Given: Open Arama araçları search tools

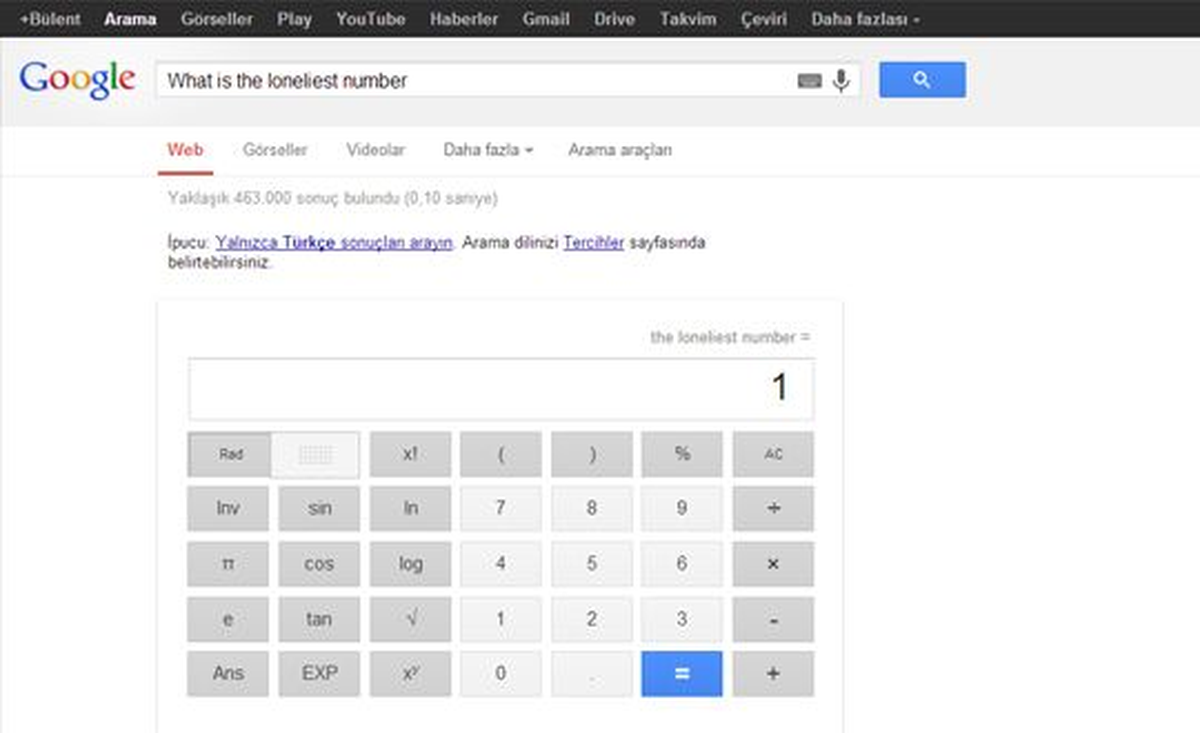Looking at the screenshot, I should 620,150.
